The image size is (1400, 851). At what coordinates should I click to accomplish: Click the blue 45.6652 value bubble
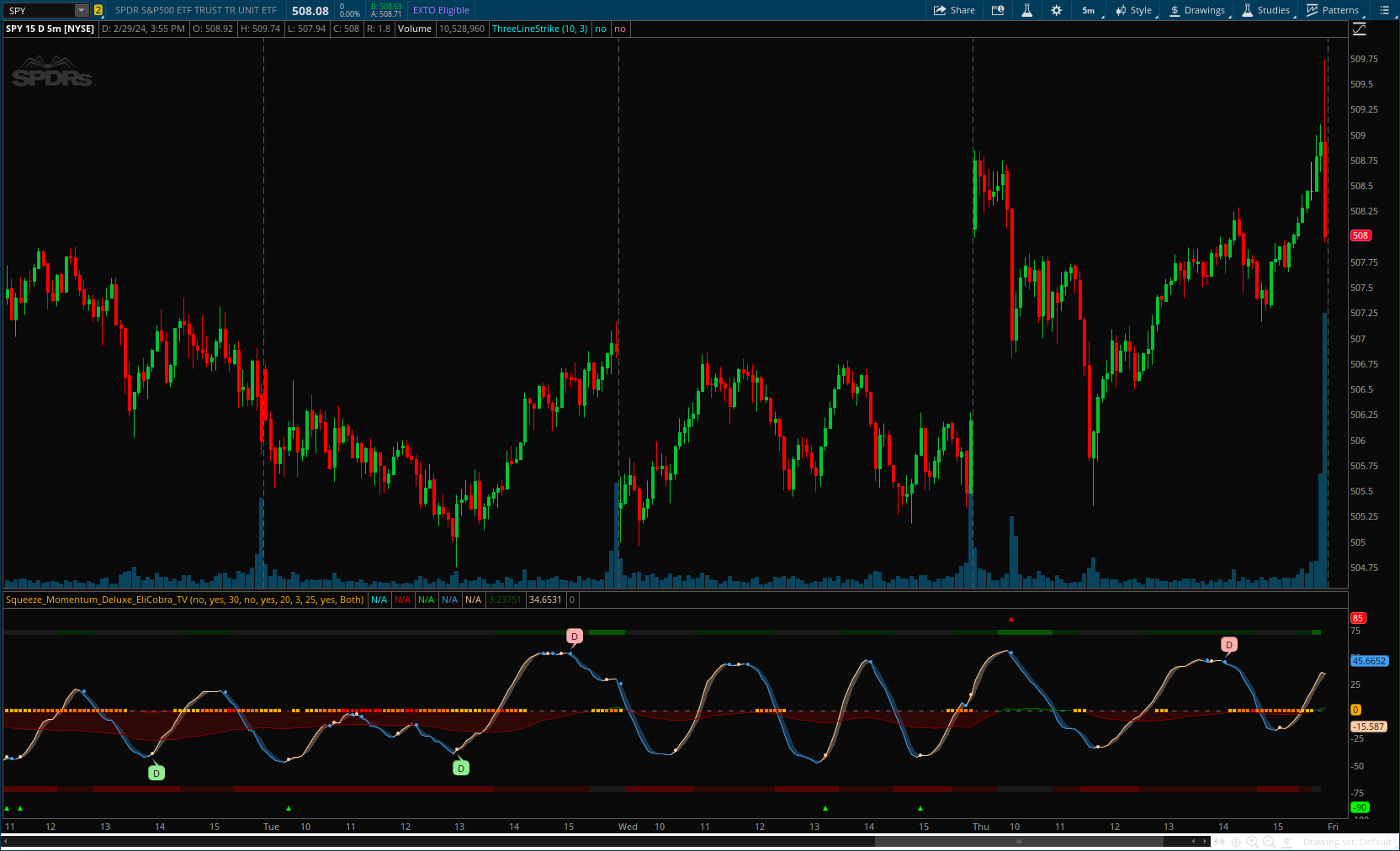click(x=1369, y=661)
